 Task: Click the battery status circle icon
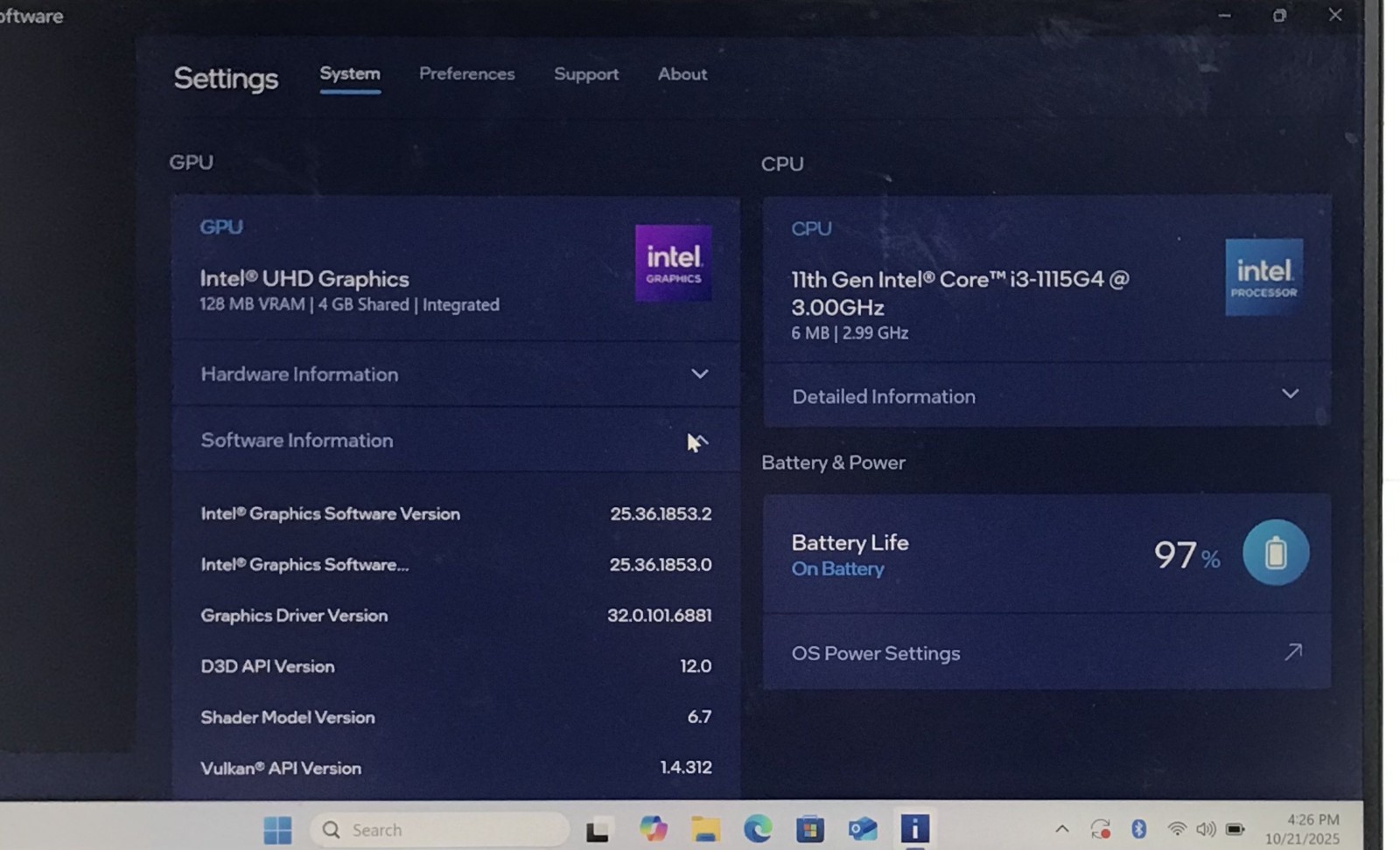point(1276,553)
